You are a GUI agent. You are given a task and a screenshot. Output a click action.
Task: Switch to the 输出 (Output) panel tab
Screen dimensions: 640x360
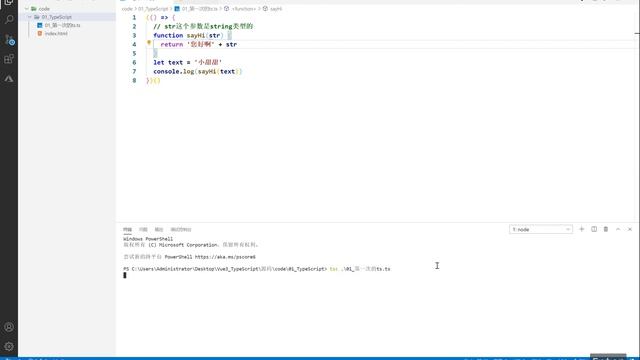pos(159,229)
